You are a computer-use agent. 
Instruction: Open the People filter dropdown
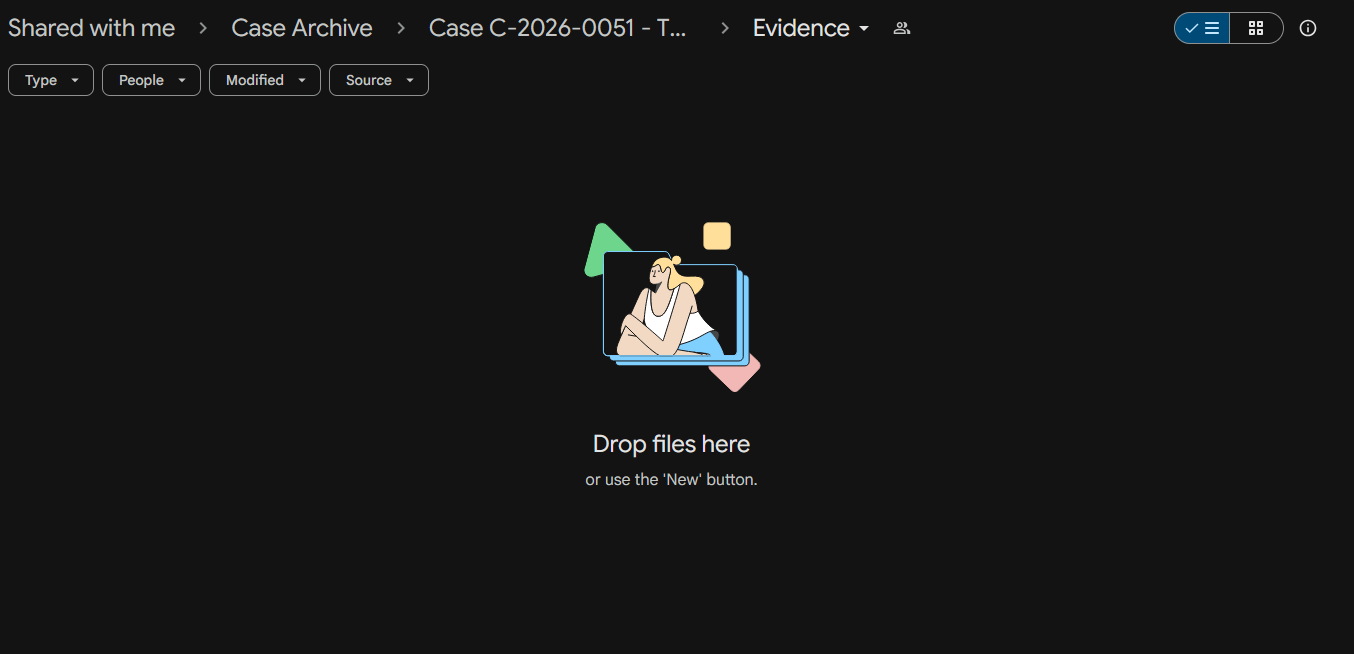click(x=151, y=80)
